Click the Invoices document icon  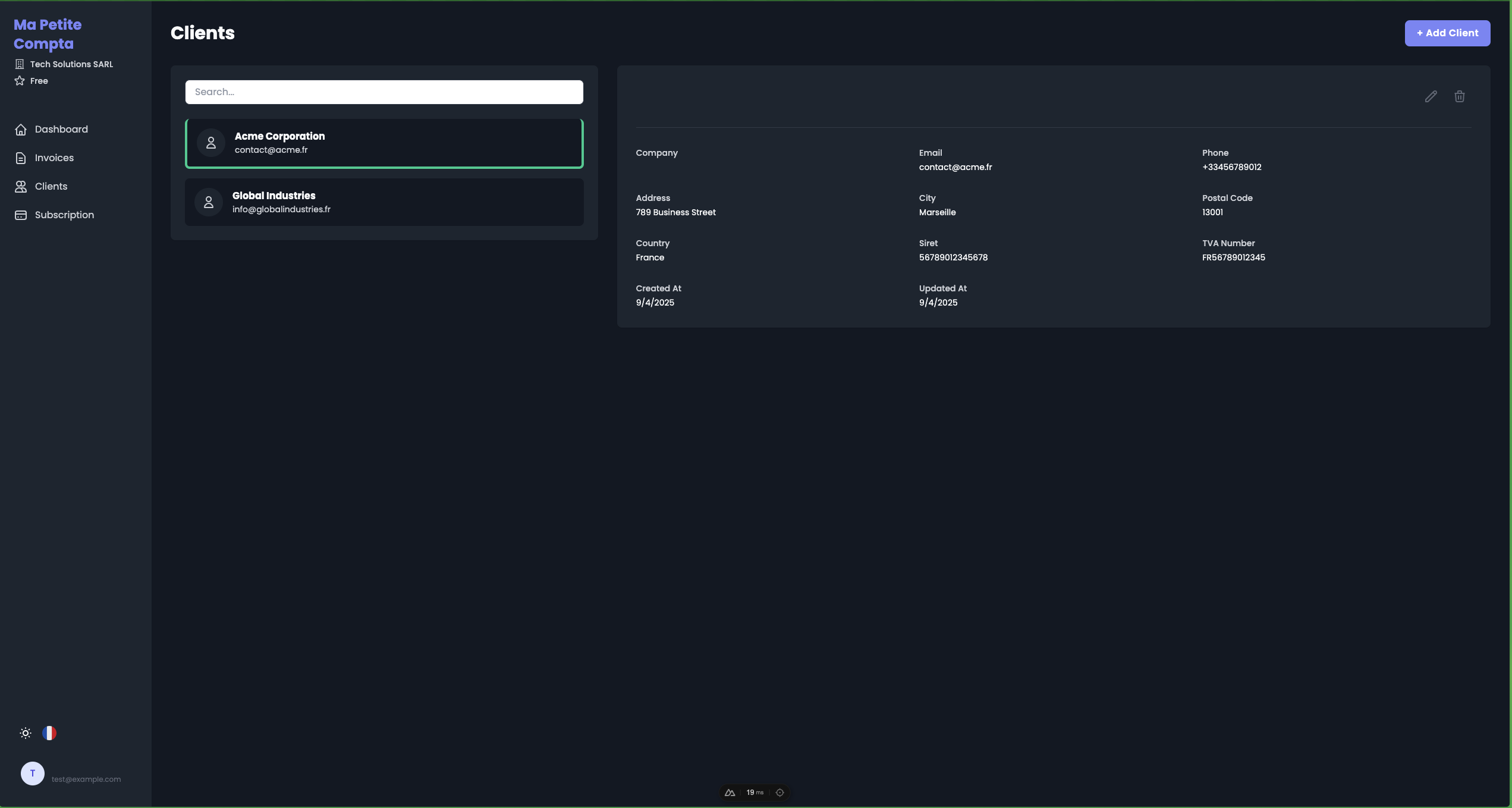pos(21,158)
